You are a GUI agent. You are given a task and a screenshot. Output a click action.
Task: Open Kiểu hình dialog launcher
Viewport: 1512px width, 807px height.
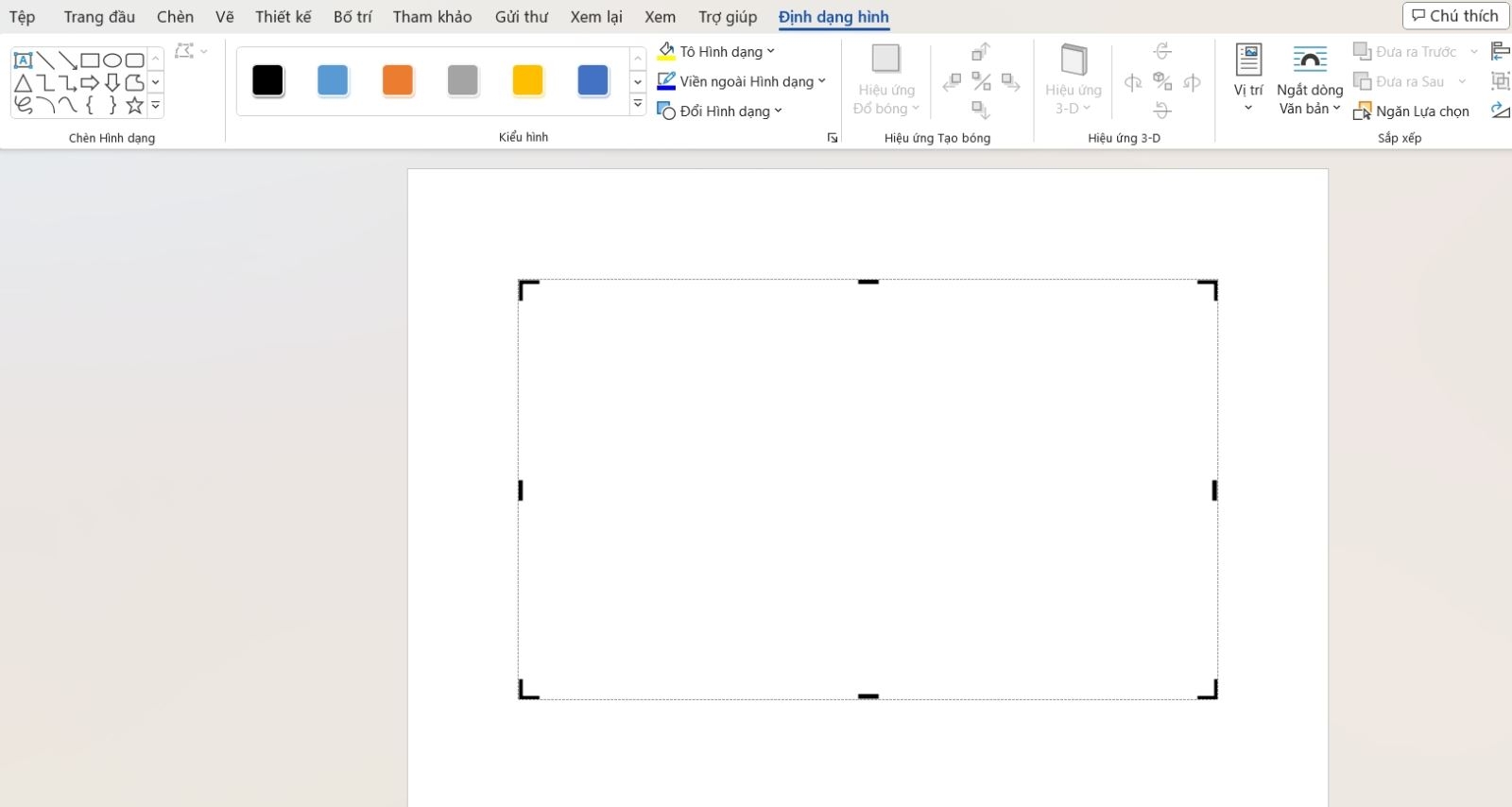[x=833, y=138]
